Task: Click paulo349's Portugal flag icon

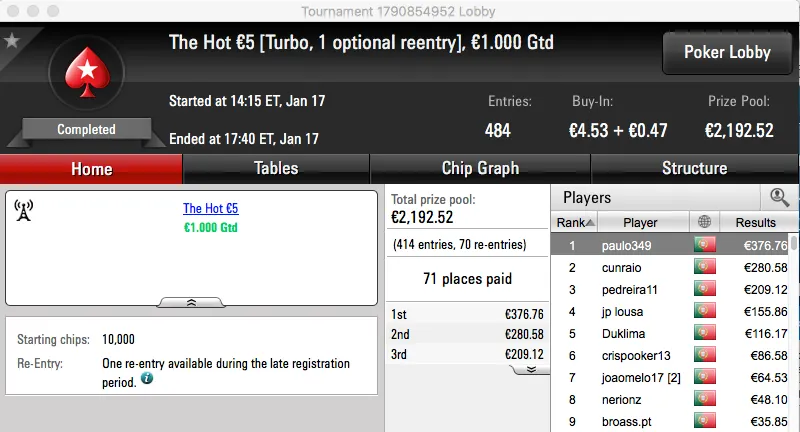Action: 705,245
